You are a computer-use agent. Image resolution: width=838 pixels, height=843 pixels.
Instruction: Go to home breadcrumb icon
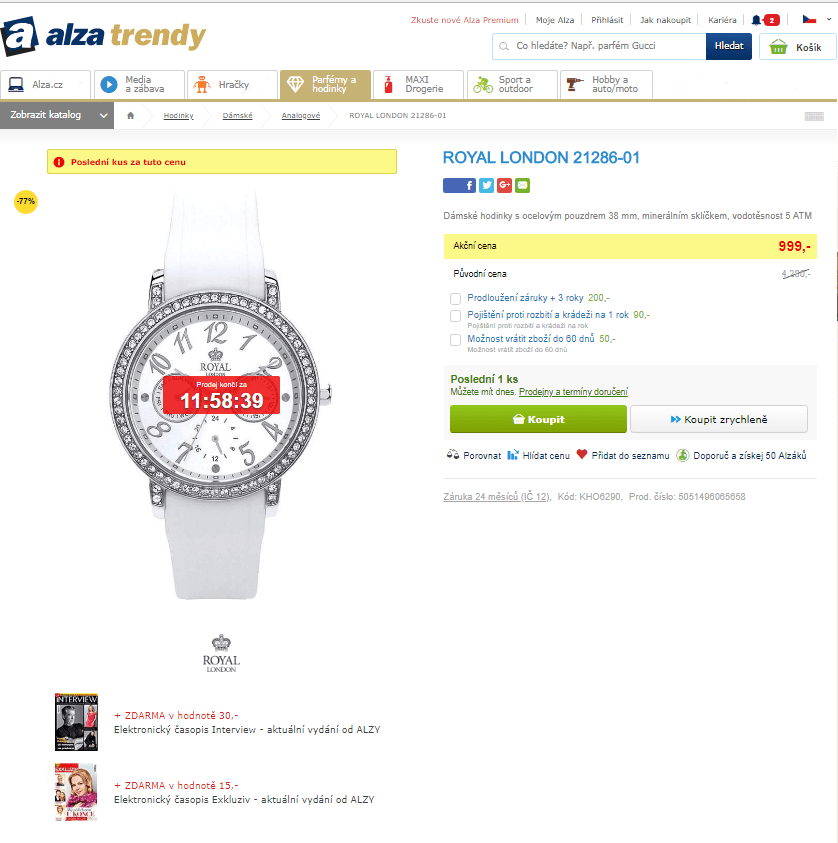tap(131, 116)
